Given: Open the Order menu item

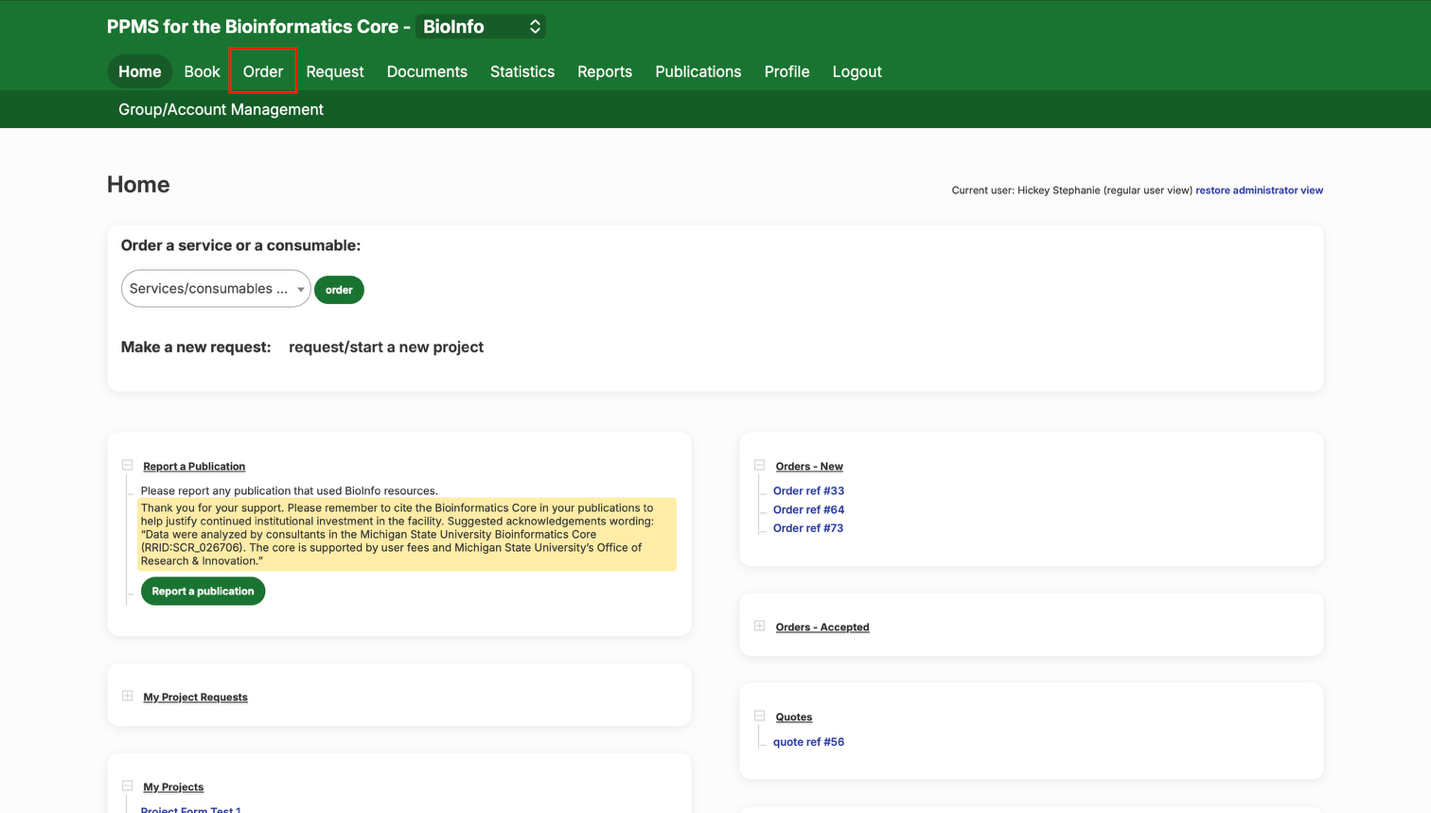Looking at the screenshot, I should coord(263,72).
